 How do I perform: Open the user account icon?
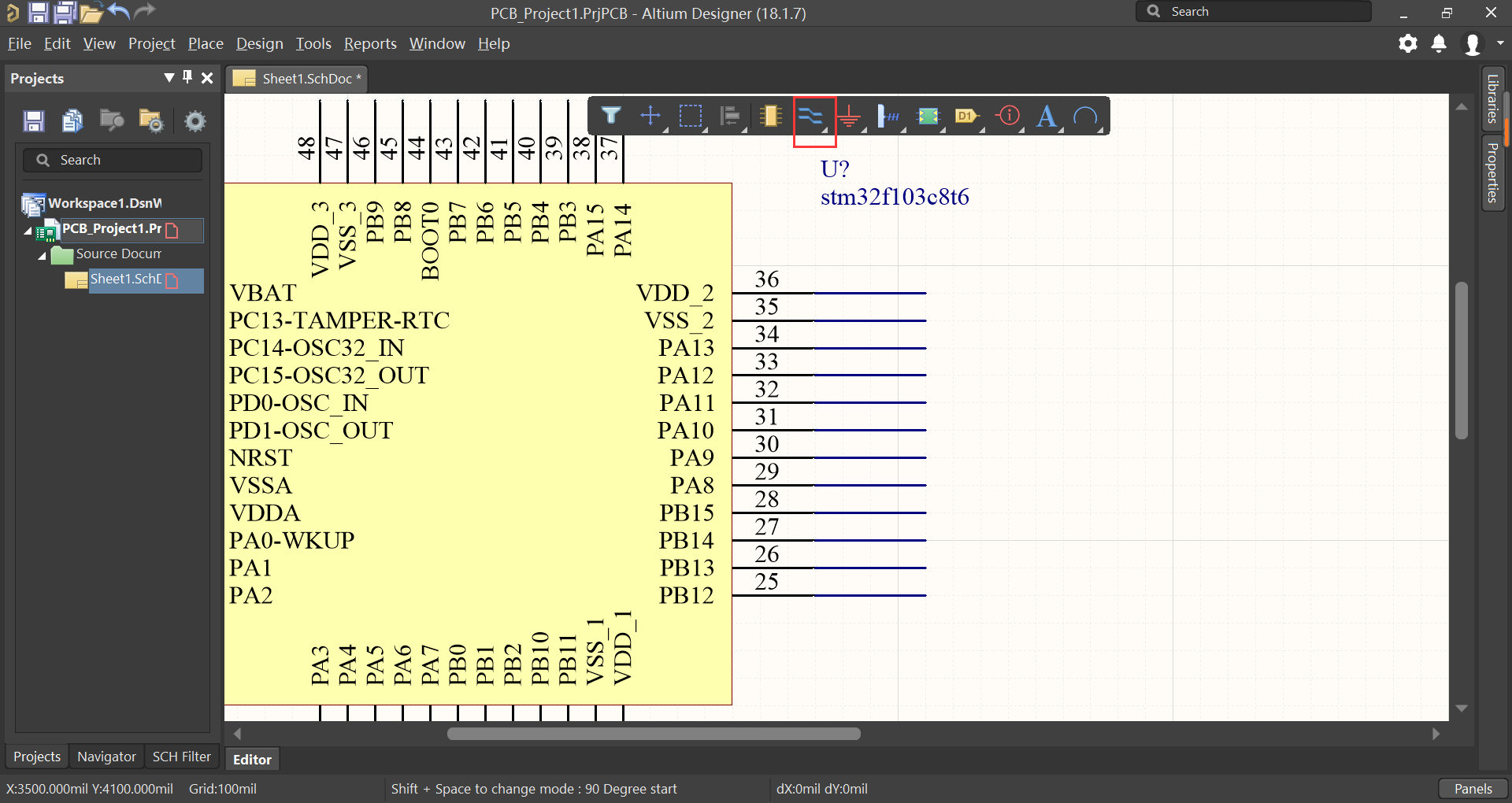pos(1472,44)
